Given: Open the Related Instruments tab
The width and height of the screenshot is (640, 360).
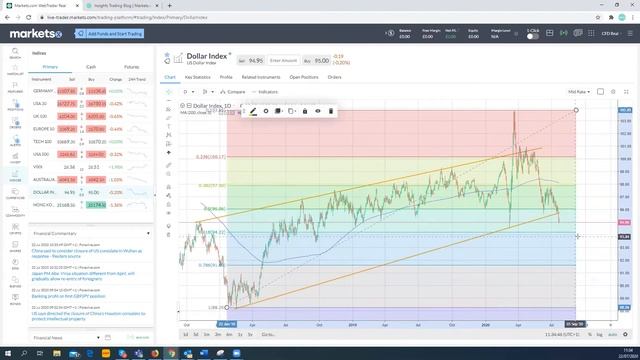Looking at the screenshot, I should (261, 77).
